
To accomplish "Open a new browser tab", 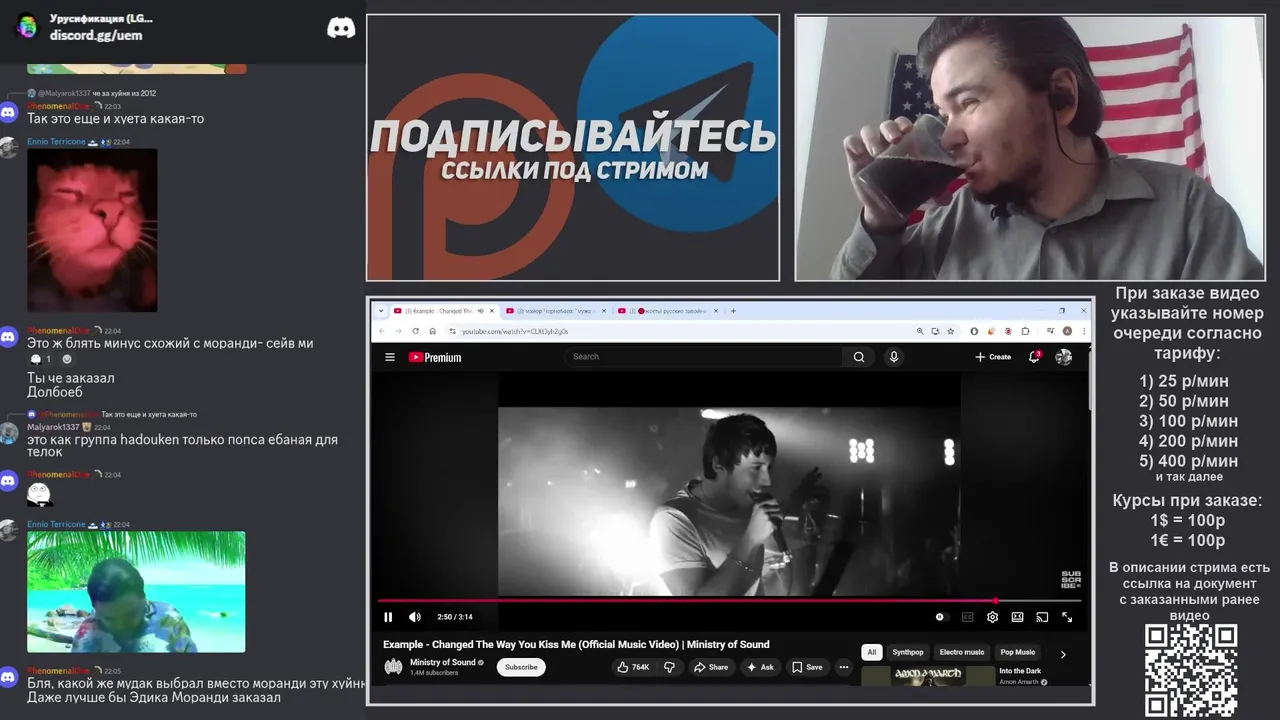I will click(733, 311).
